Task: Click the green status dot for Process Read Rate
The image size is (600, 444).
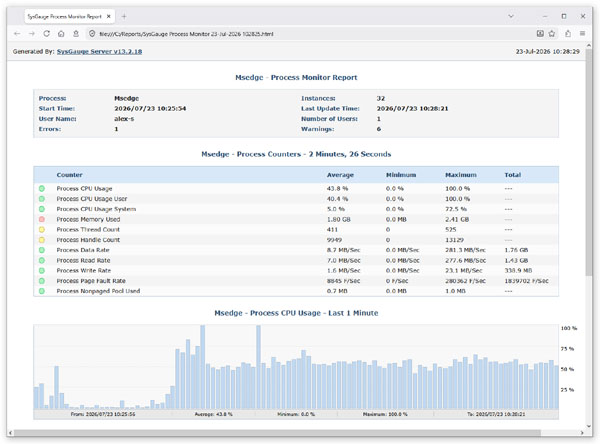Action: (x=42, y=260)
